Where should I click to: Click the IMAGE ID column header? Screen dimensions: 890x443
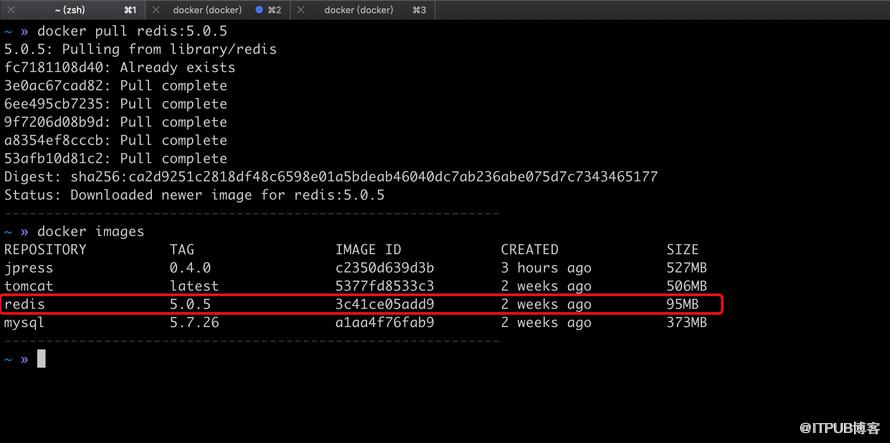tap(368, 249)
